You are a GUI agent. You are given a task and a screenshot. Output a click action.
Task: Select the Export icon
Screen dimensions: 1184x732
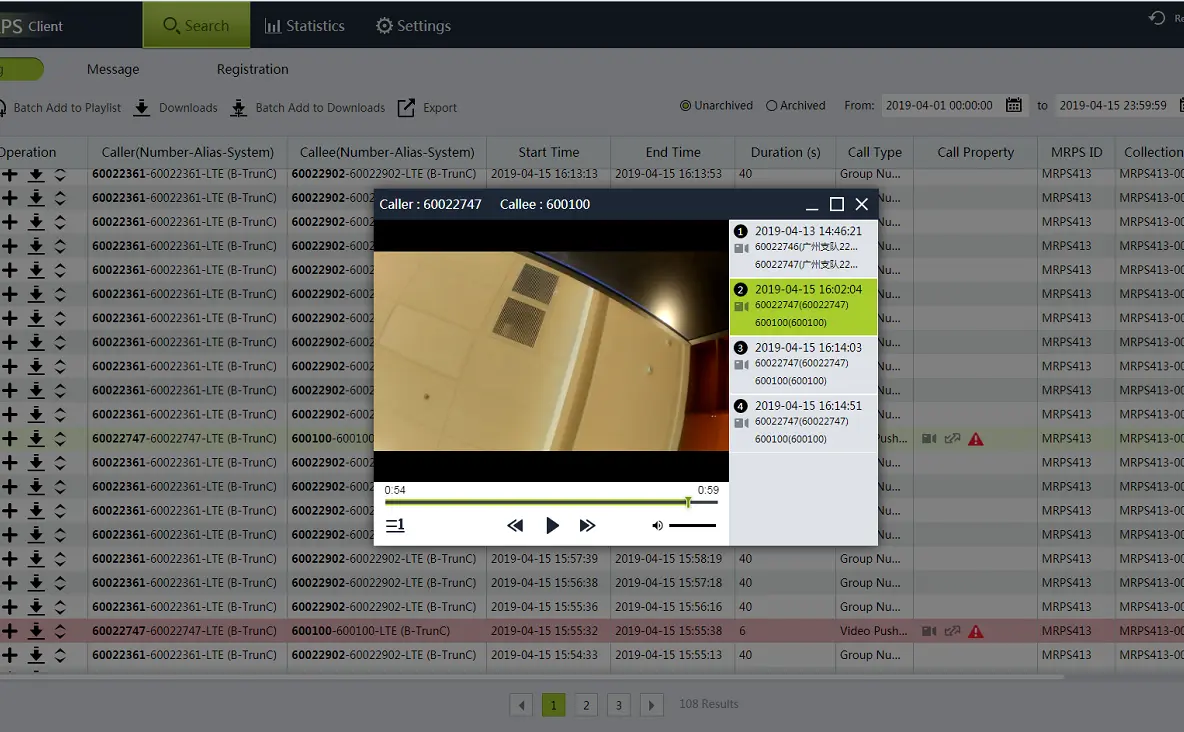(x=404, y=108)
